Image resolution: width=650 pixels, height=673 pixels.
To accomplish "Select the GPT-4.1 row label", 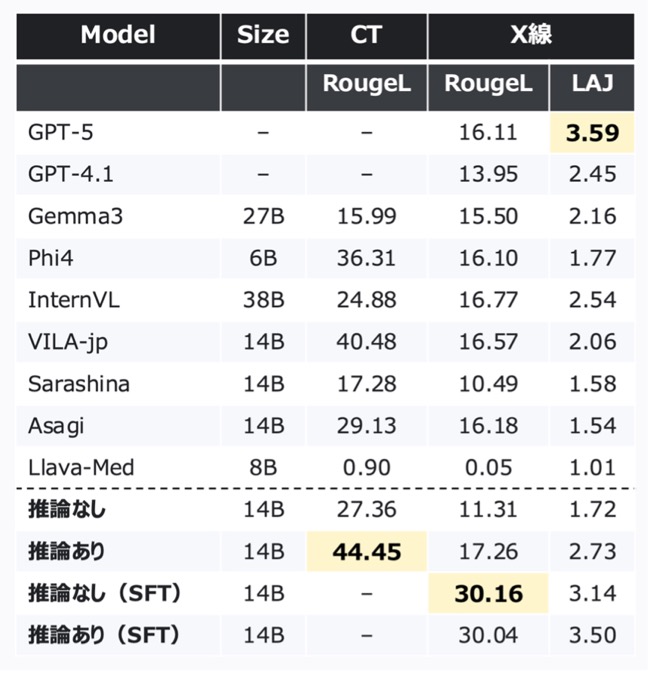I will tap(71, 174).
